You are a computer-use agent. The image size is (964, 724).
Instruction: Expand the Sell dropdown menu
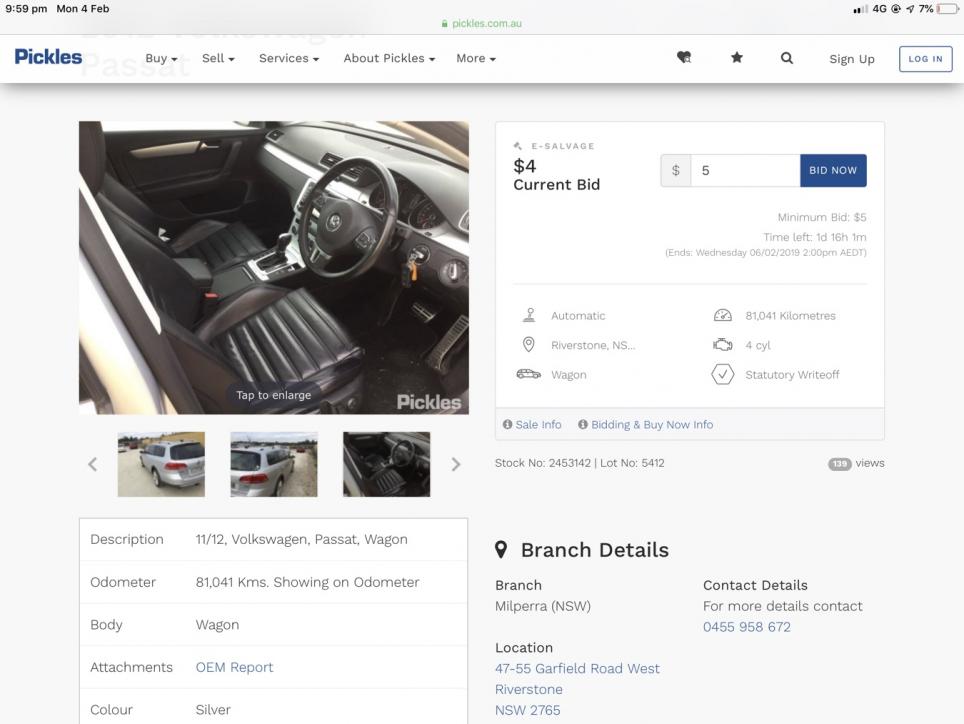pos(218,58)
